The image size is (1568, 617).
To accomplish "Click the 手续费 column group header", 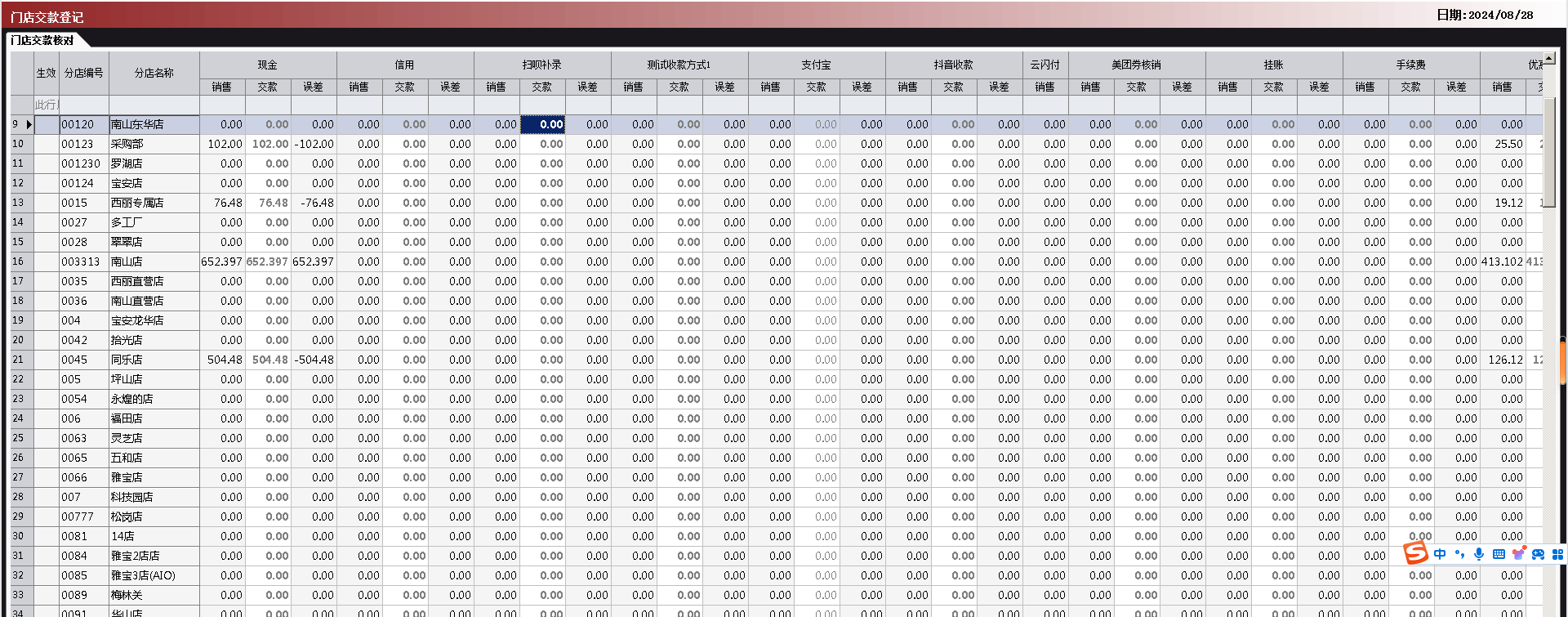I will 1411,65.
